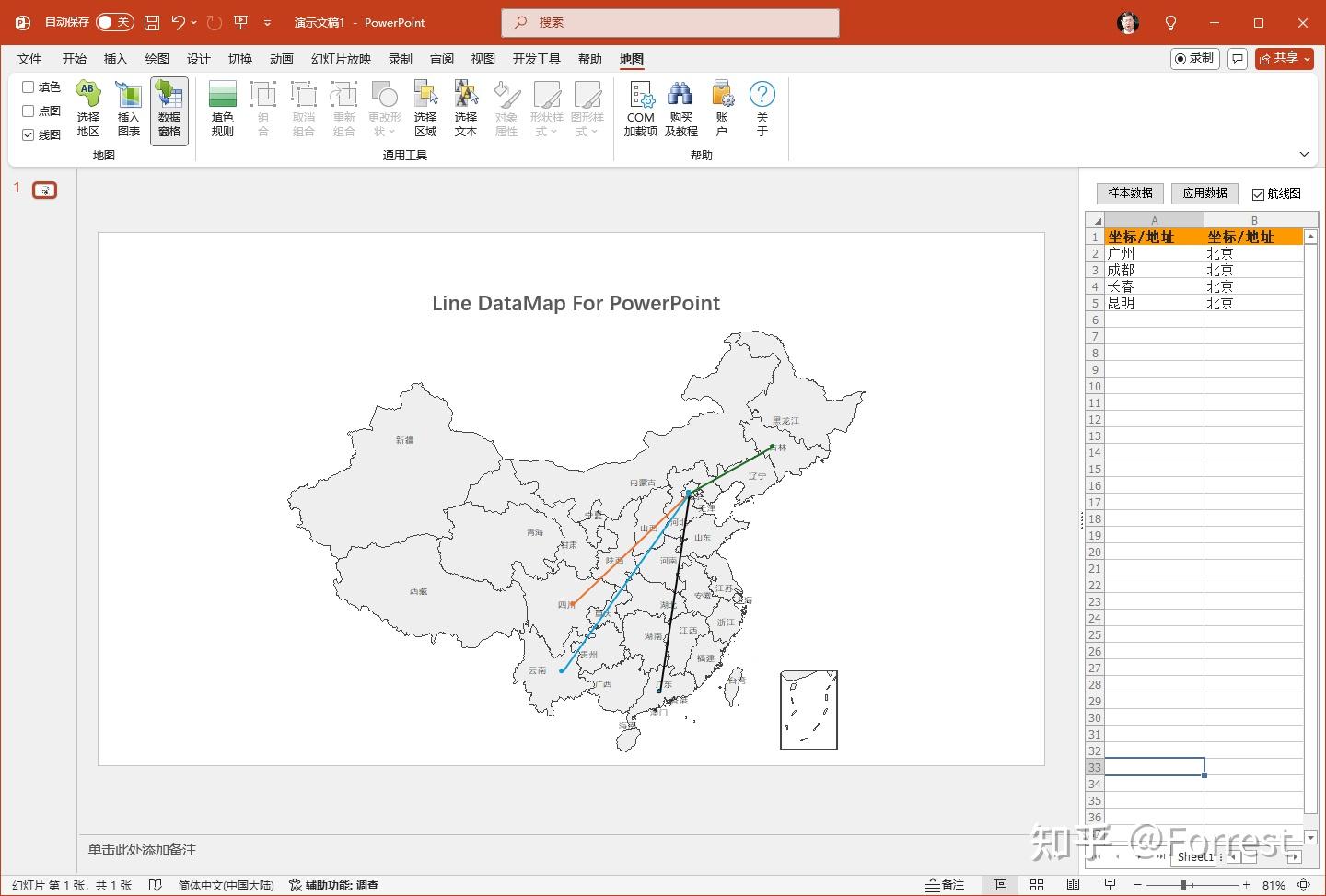Screen dimensions: 1326x896
Task: Click the 购买及教程 help icon
Action: (680, 108)
